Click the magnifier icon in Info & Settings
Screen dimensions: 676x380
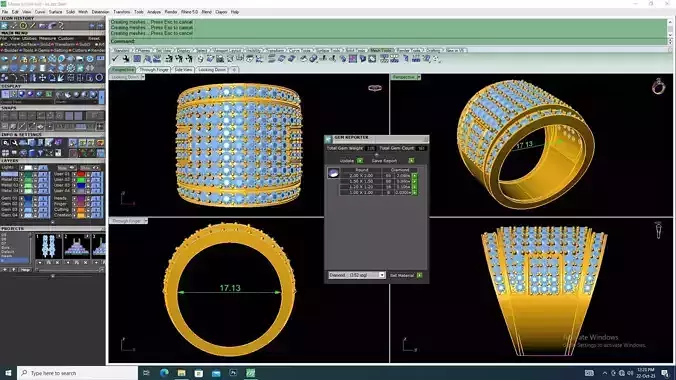pos(6,143)
